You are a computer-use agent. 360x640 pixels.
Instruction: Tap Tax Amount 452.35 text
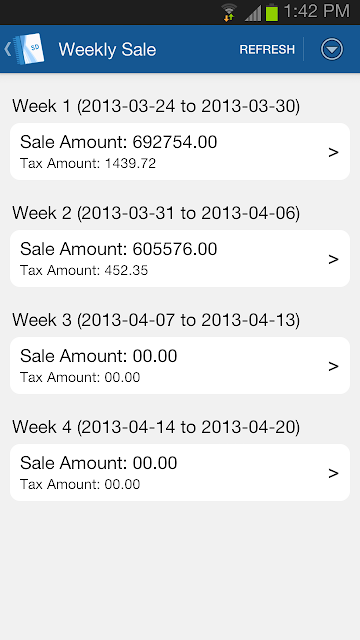pos(84,271)
